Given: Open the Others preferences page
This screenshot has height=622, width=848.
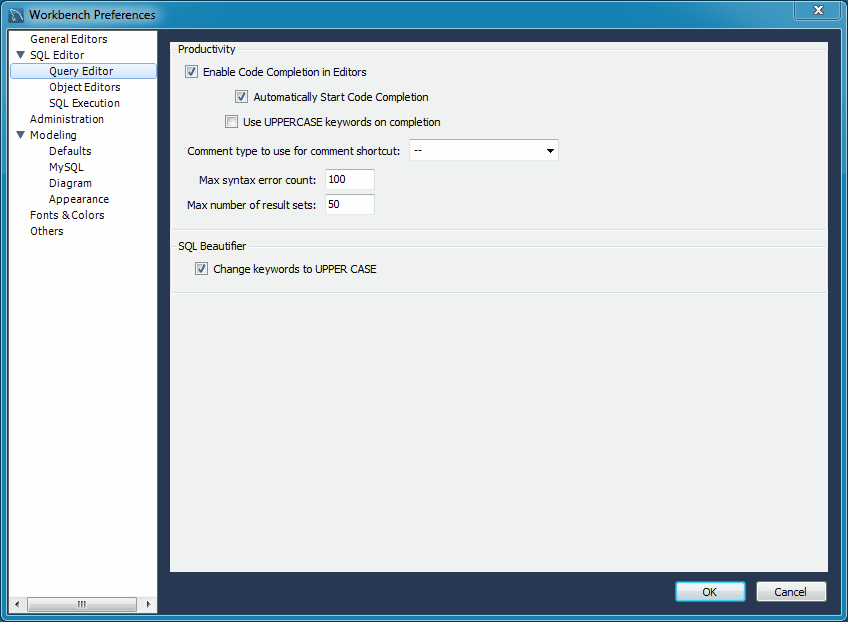Looking at the screenshot, I should (47, 231).
